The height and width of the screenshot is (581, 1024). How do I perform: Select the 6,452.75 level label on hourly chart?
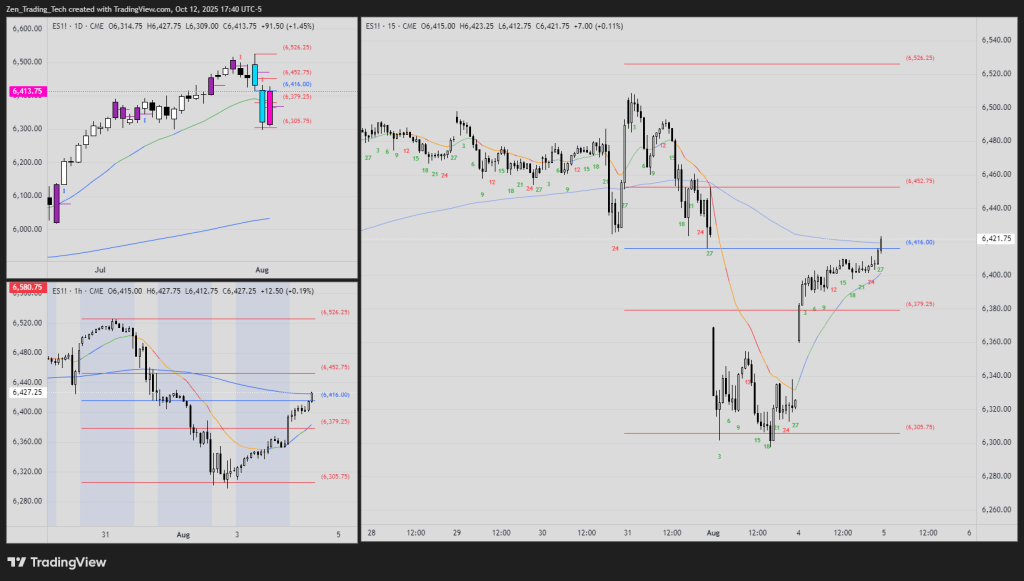335,367
